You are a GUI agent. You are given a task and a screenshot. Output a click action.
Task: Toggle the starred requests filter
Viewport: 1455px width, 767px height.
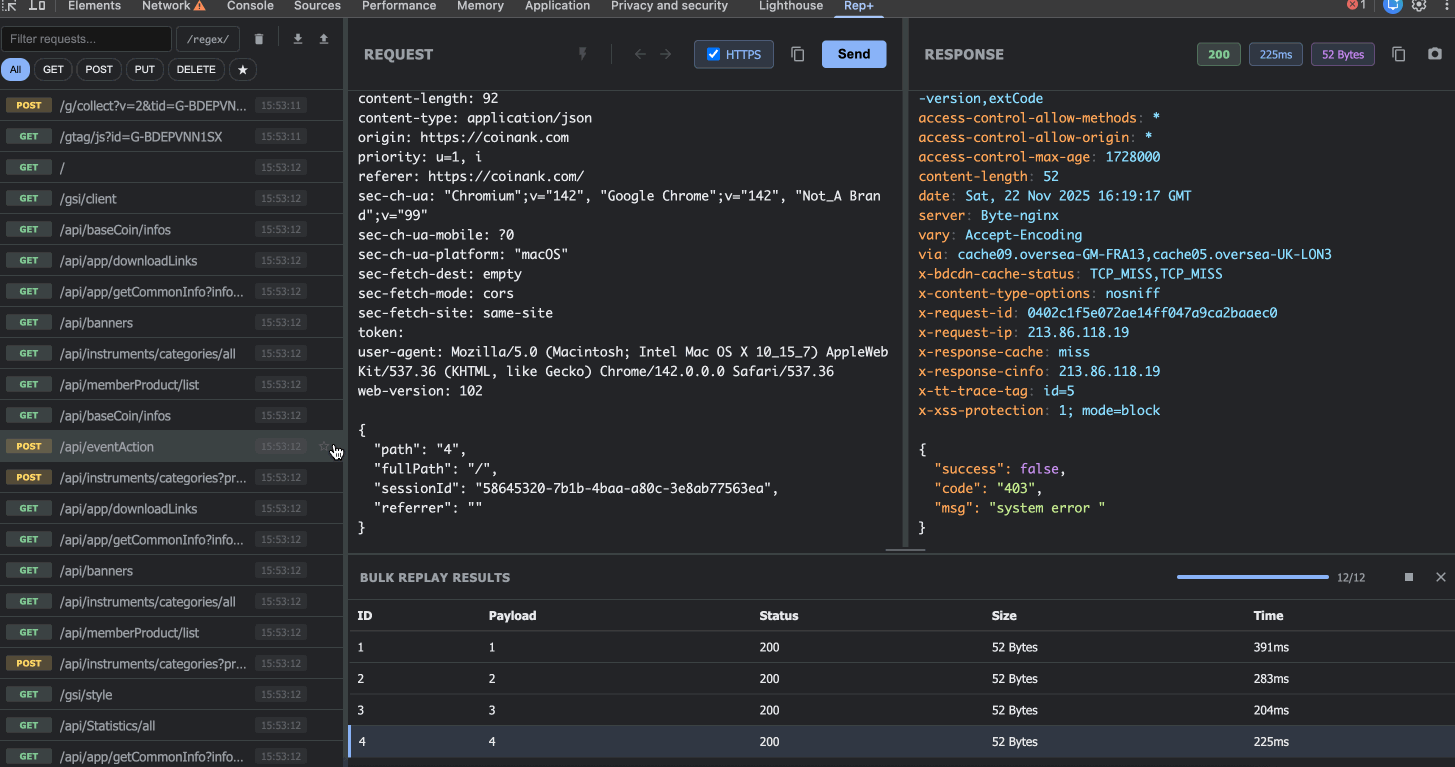click(243, 70)
